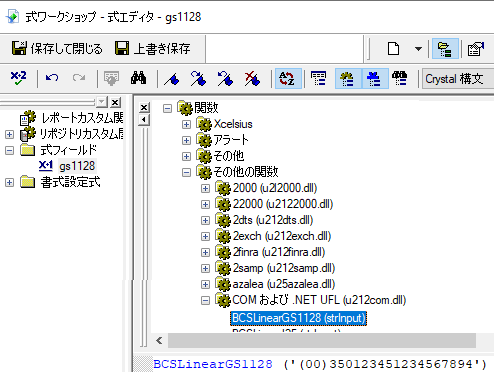
Task: Click 保存して閉じる (Save and close) button
Action: coord(57,49)
